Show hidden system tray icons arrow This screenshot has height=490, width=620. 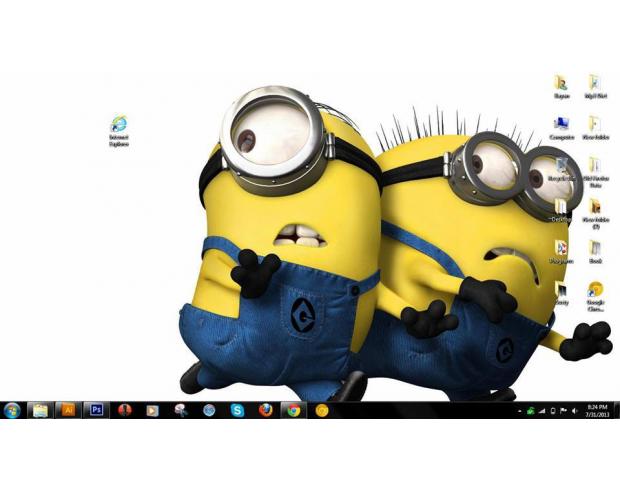[520, 411]
